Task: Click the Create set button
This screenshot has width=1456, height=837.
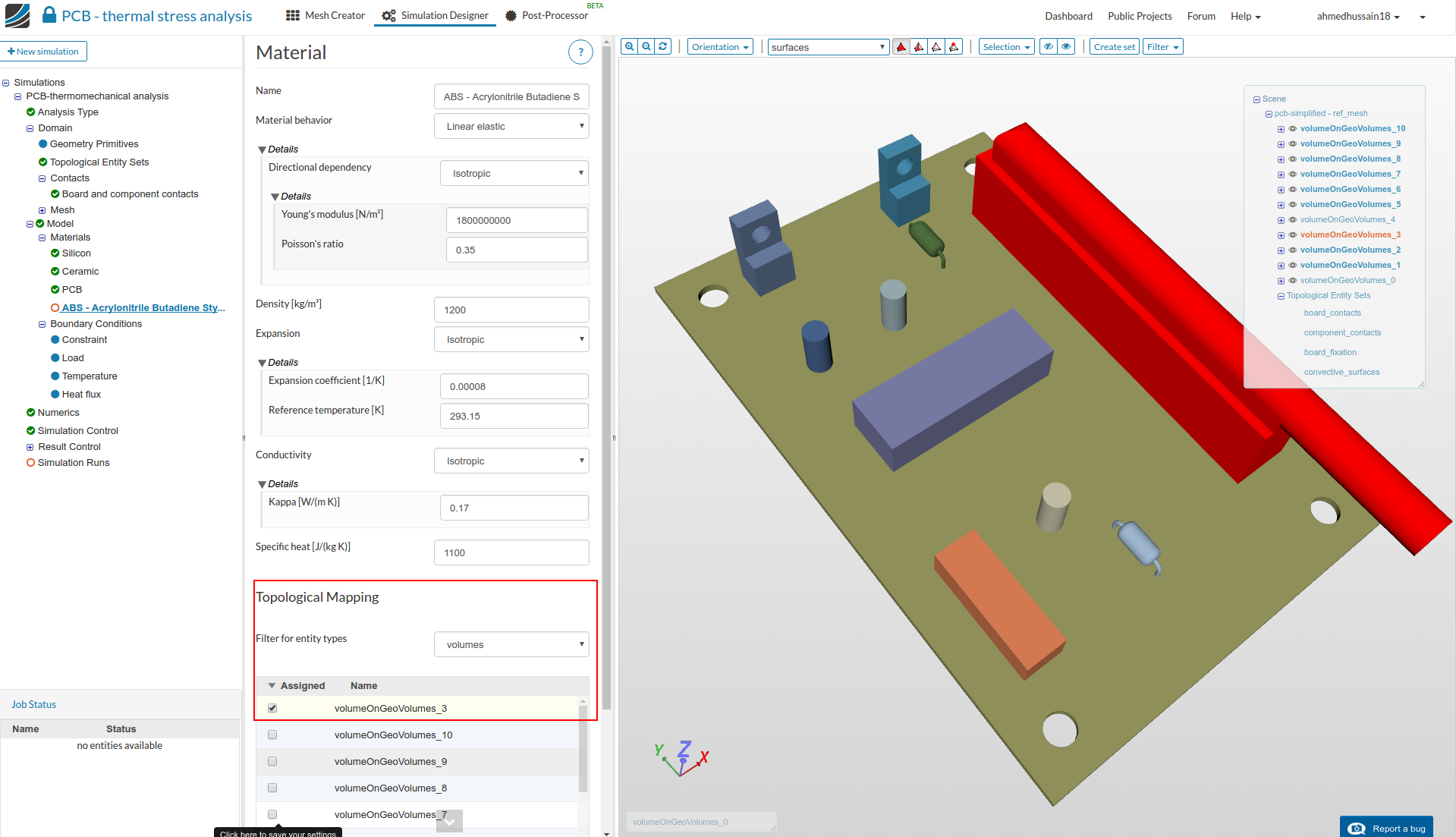Action: pos(1114,47)
